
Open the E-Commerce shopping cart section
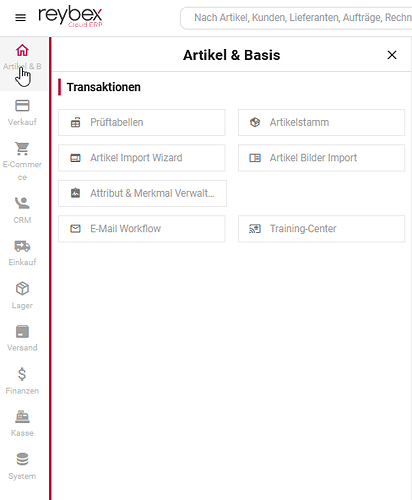(22, 149)
